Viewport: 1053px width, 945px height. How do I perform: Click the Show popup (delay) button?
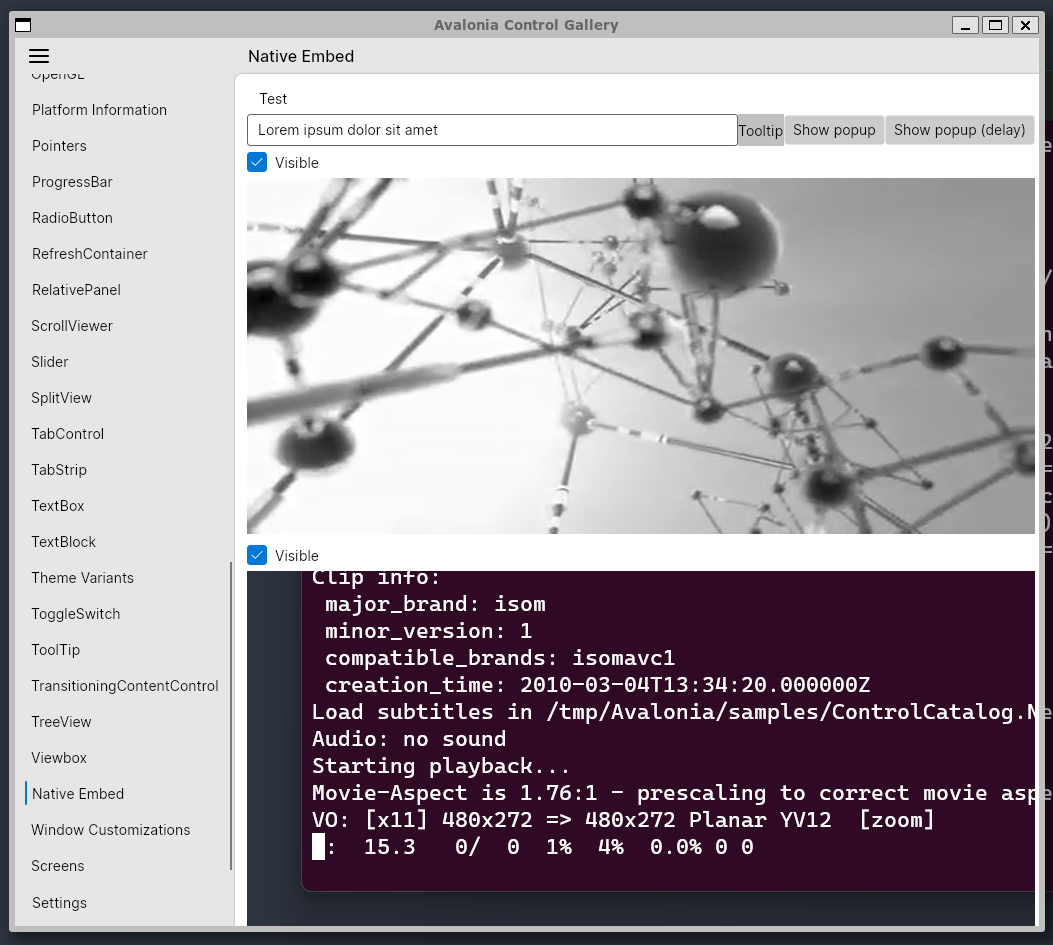[x=959, y=129]
